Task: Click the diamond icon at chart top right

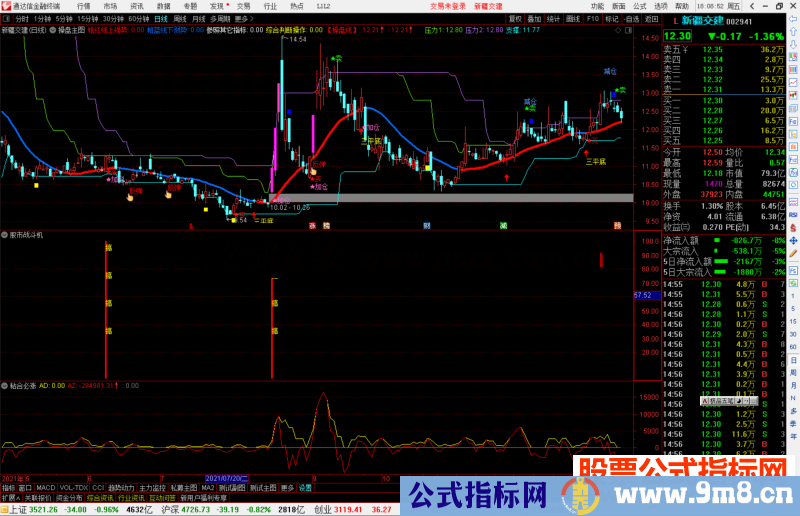Action: (618, 31)
